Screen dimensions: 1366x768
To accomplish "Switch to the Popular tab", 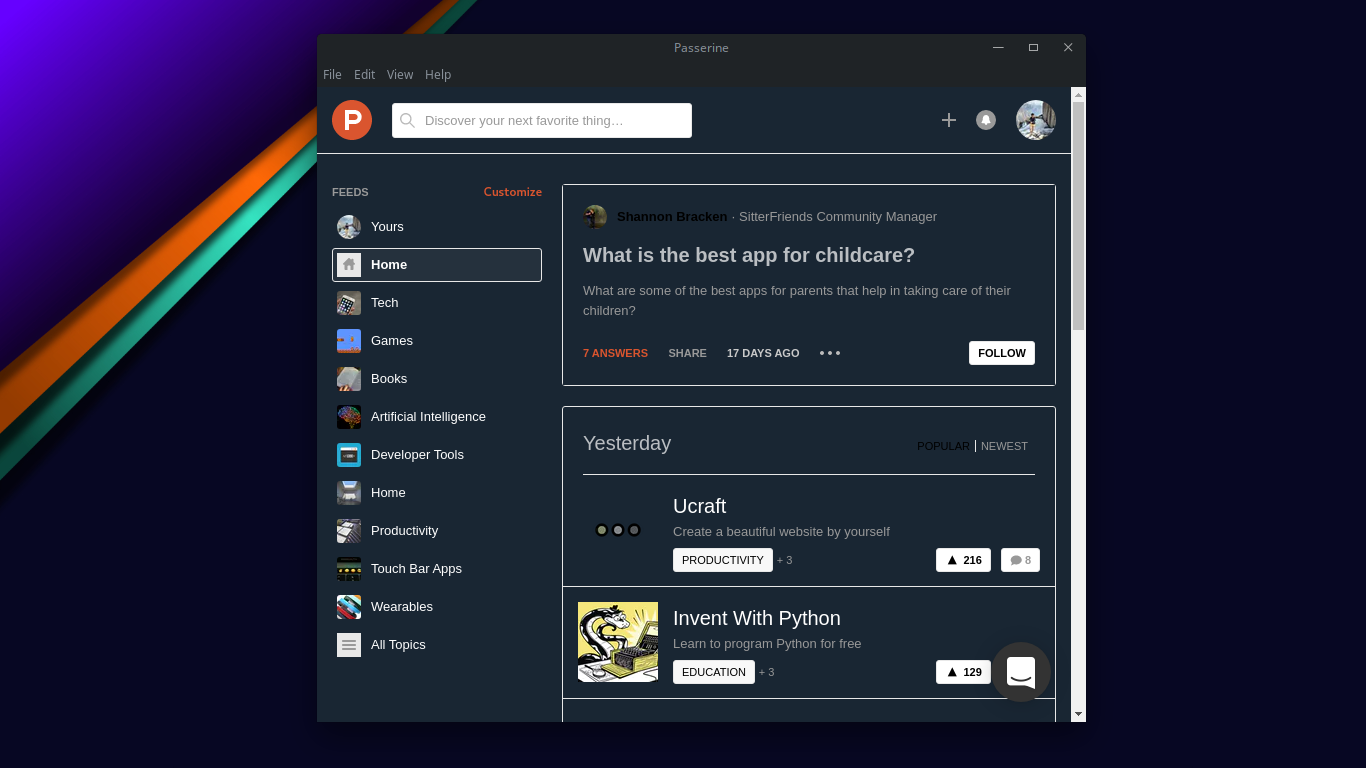I will click(x=943, y=446).
